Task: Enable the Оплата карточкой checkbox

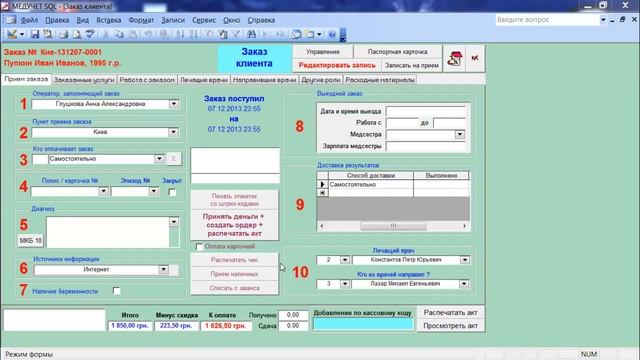Action: coord(199,247)
